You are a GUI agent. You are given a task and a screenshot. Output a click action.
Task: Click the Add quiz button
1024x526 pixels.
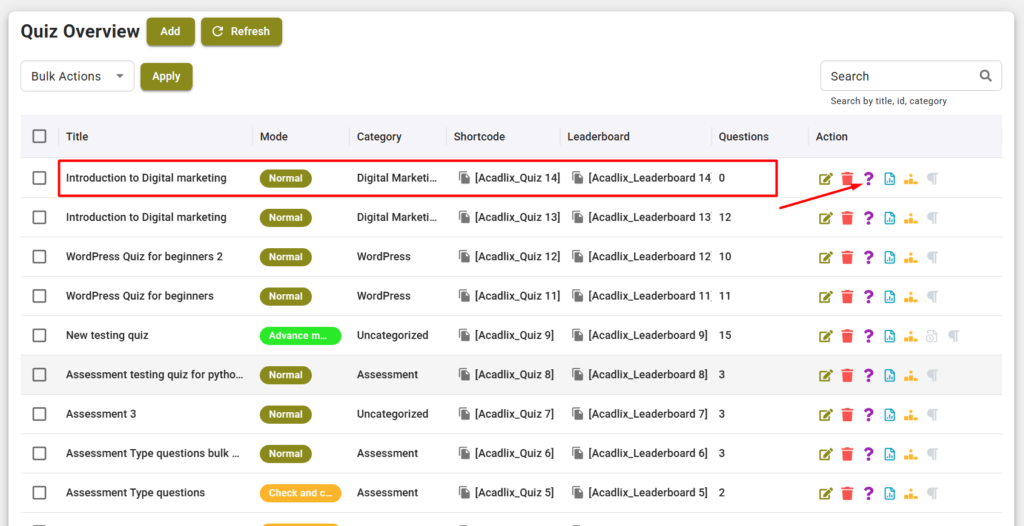click(170, 31)
